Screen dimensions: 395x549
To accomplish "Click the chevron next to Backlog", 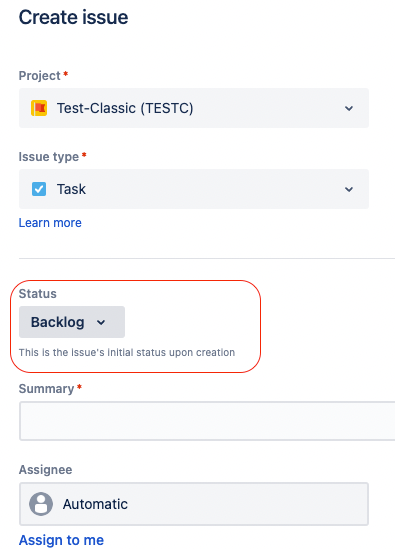I will click(101, 322).
